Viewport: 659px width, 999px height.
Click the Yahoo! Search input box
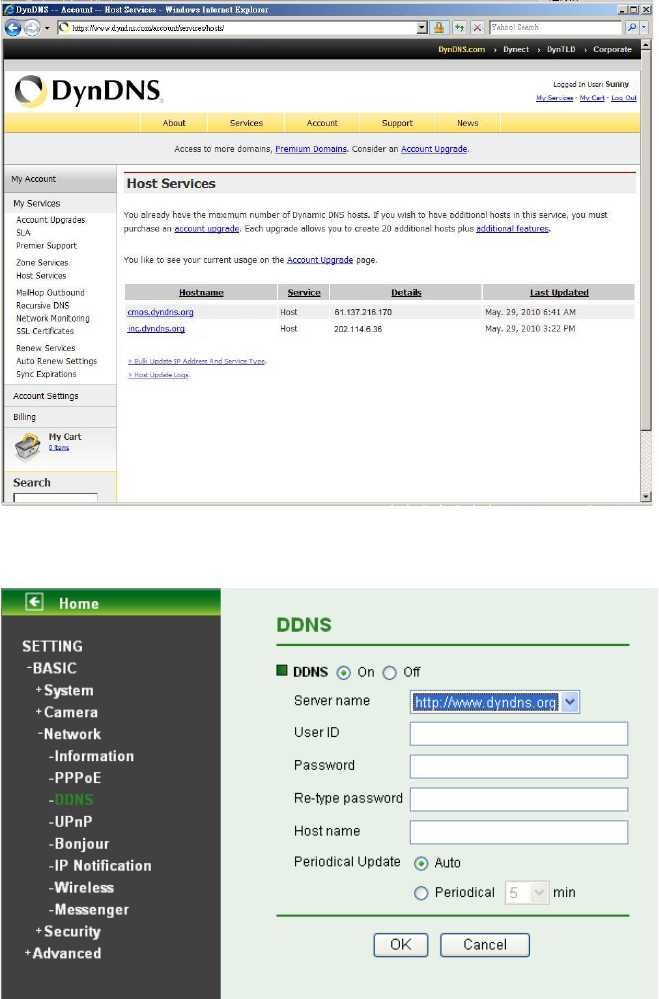554,27
